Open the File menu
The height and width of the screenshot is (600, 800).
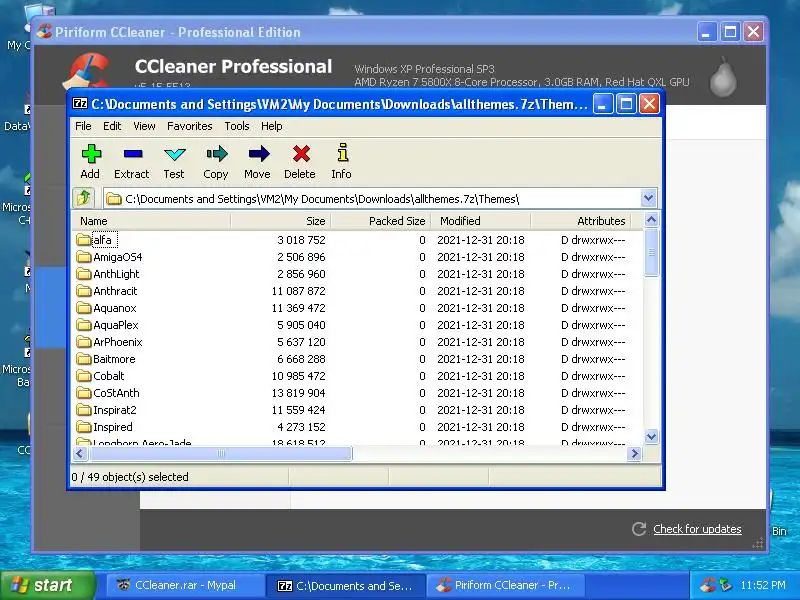click(x=83, y=126)
